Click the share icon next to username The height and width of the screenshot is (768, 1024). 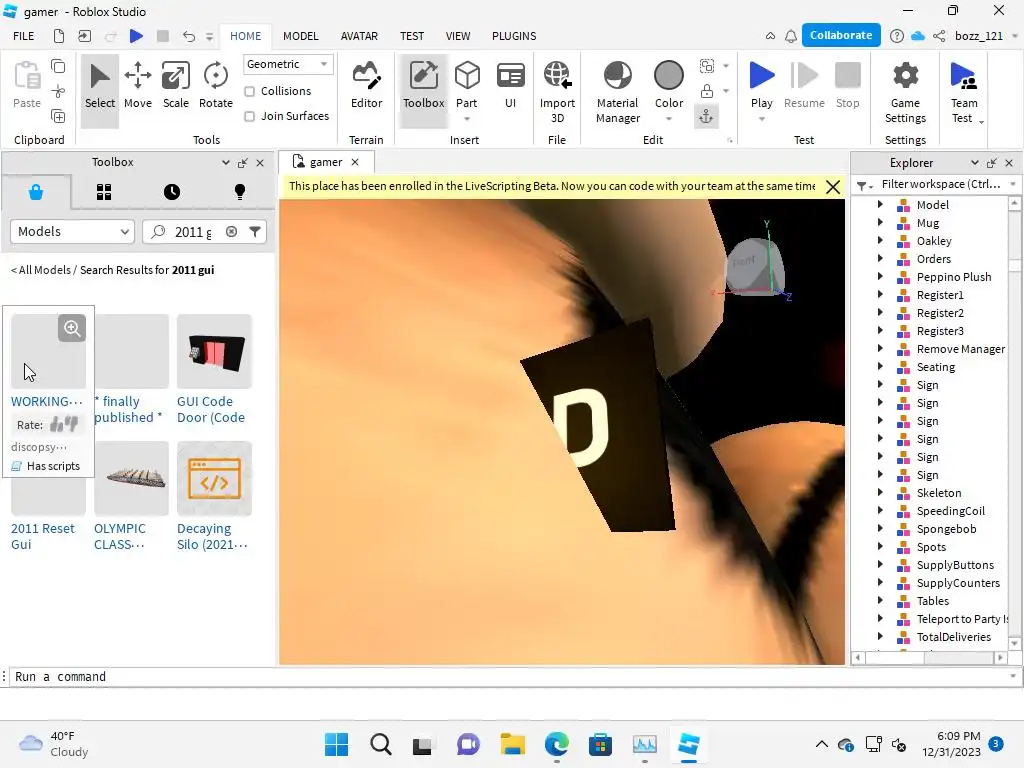coord(939,36)
